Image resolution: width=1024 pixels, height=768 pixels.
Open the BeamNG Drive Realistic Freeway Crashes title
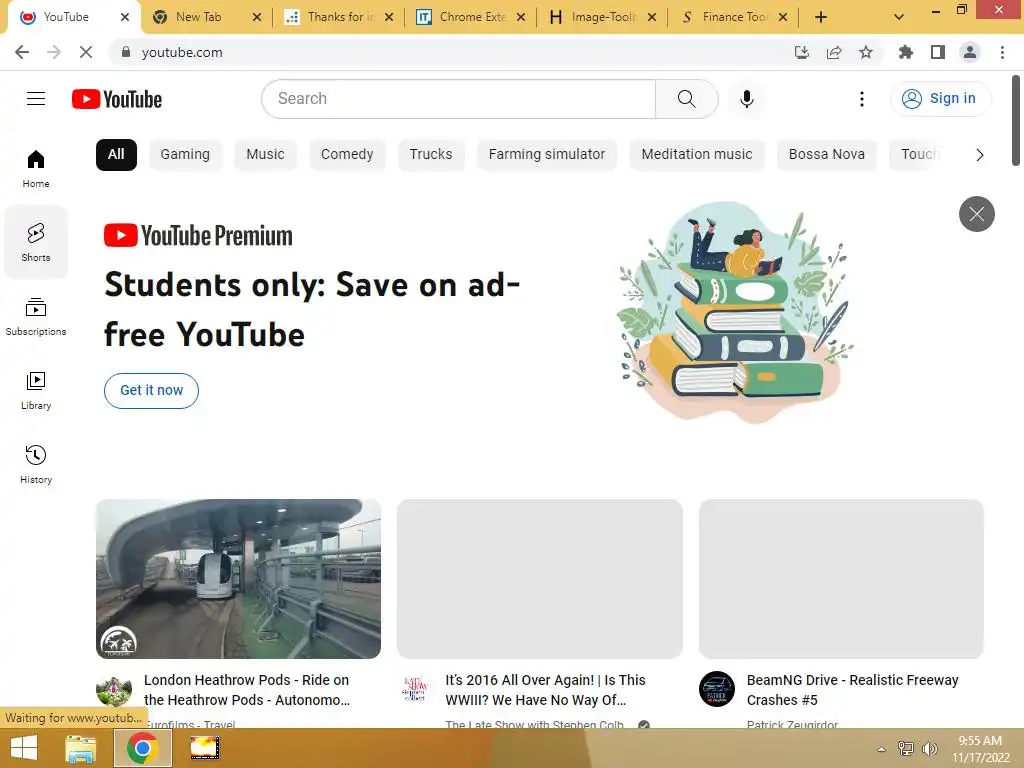pos(852,690)
